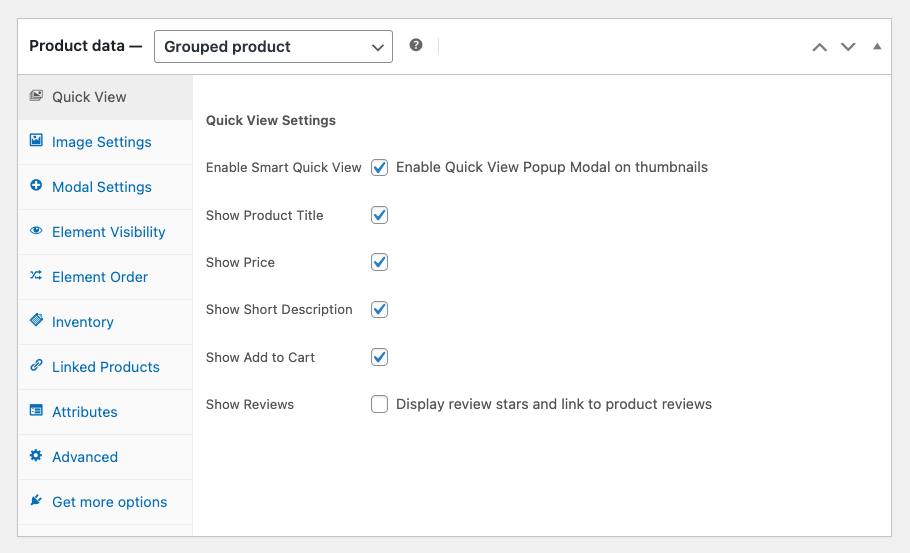Viewport: 910px width, 553px height.
Task: Click the Quick View tab icon
Action: coord(36,96)
